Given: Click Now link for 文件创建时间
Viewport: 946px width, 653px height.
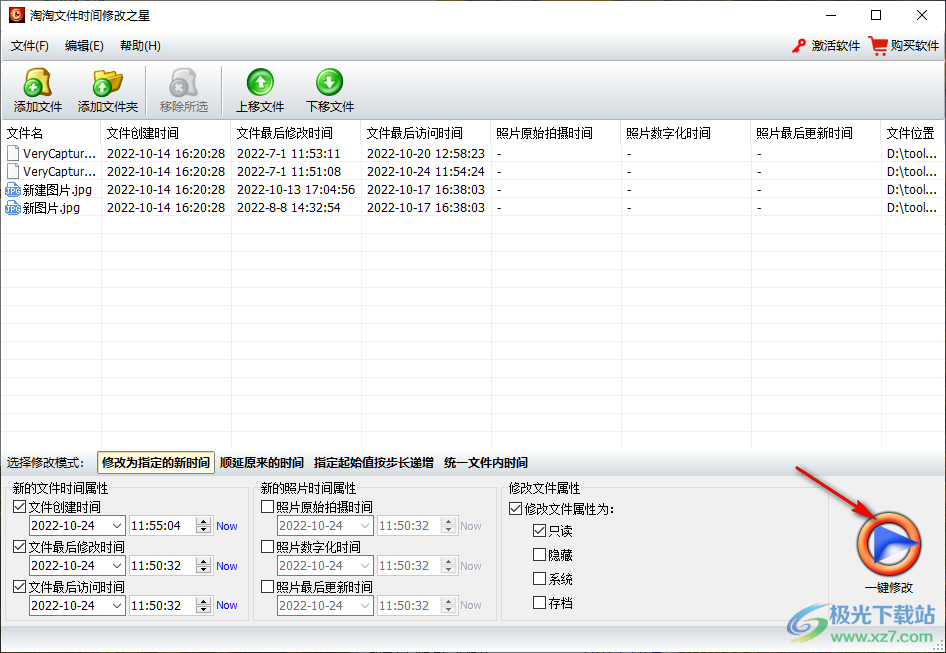Looking at the screenshot, I should pyautogui.click(x=227, y=526).
